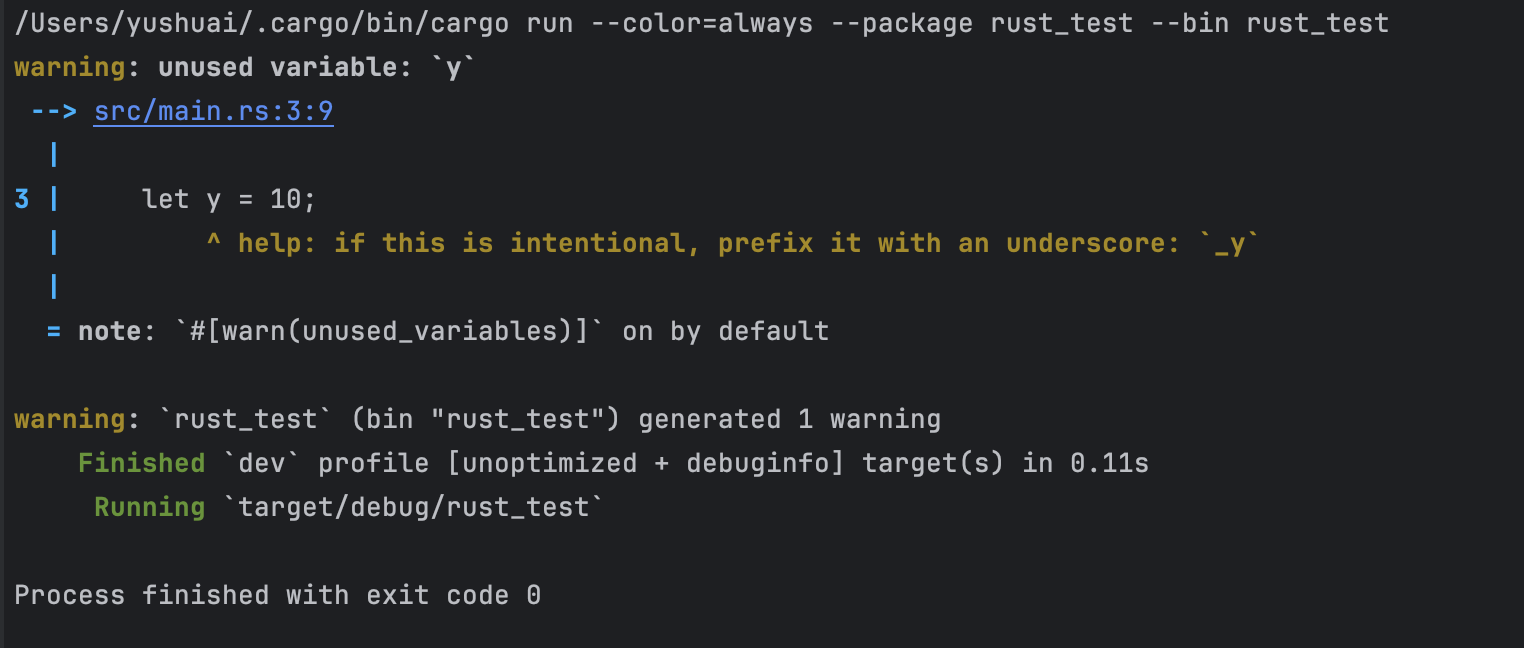Viewport: 1524px width, 648px height.
Task: Click the bold "note" label
Action: [109, 331]
